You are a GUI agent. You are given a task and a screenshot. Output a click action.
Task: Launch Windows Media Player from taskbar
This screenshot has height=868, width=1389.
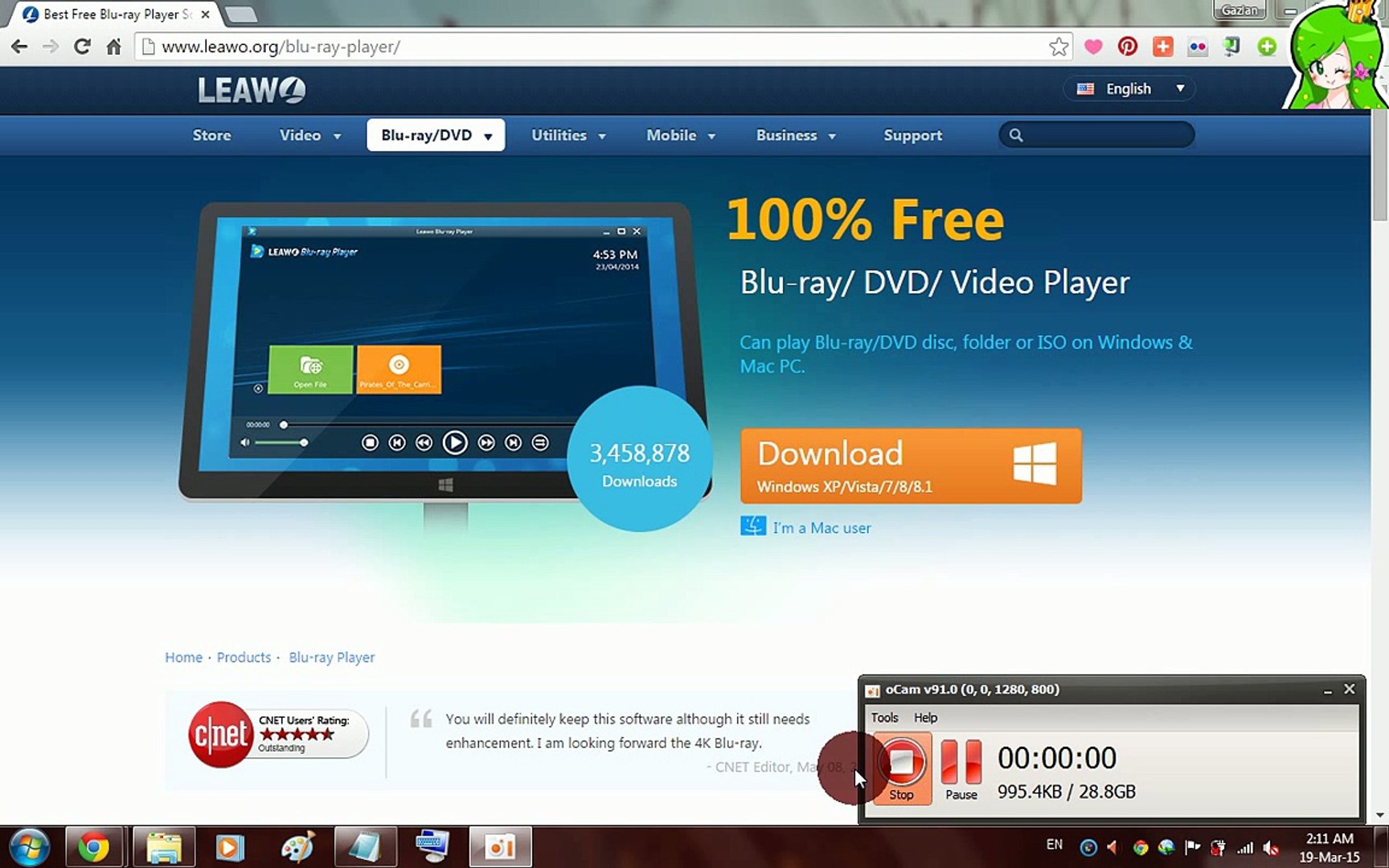(x=230, y=847)
